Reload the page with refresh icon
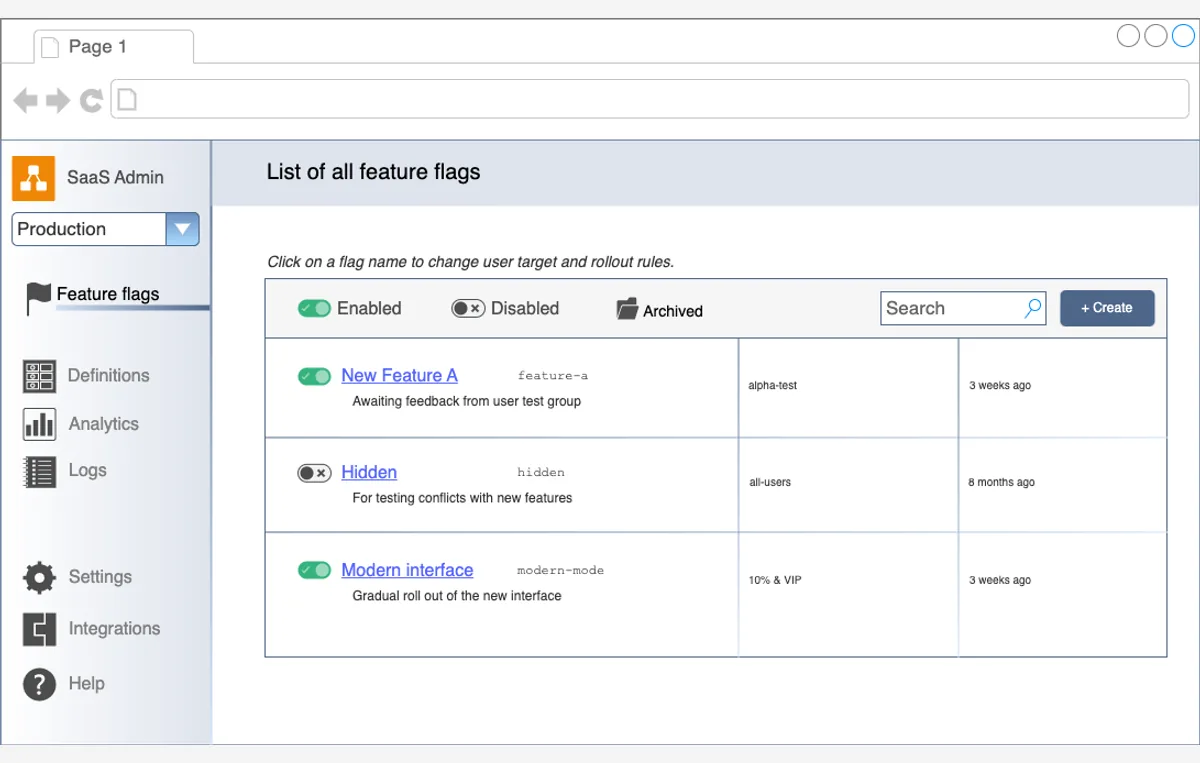 pos(91,100)
